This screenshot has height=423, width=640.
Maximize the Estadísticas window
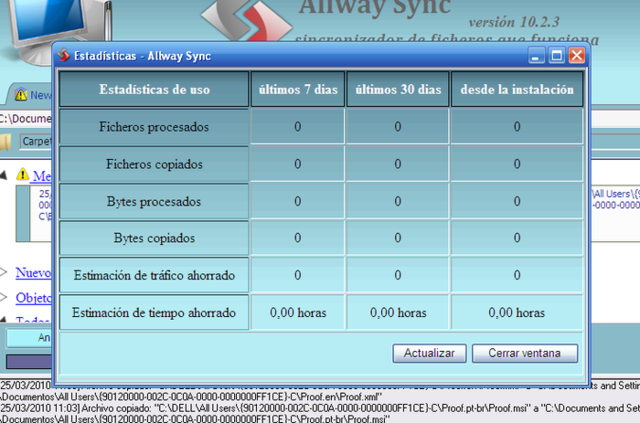(556, 56)
